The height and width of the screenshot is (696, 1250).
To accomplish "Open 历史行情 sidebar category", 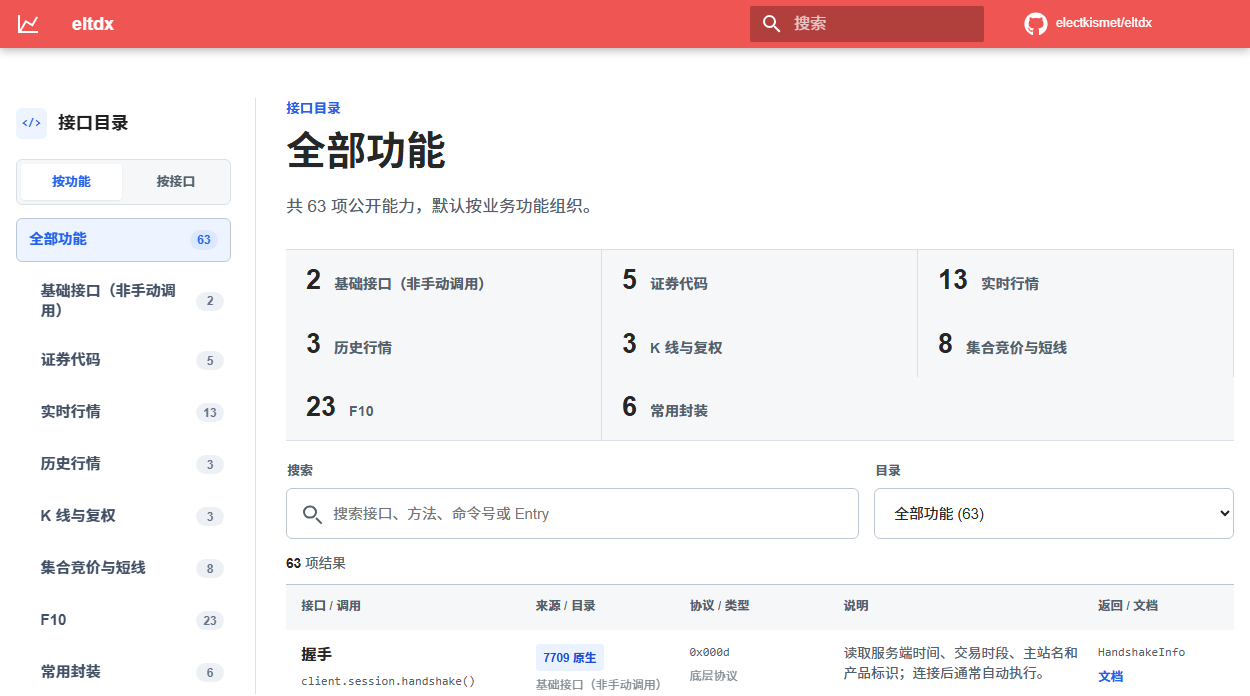I will click(x=123, y=464).
